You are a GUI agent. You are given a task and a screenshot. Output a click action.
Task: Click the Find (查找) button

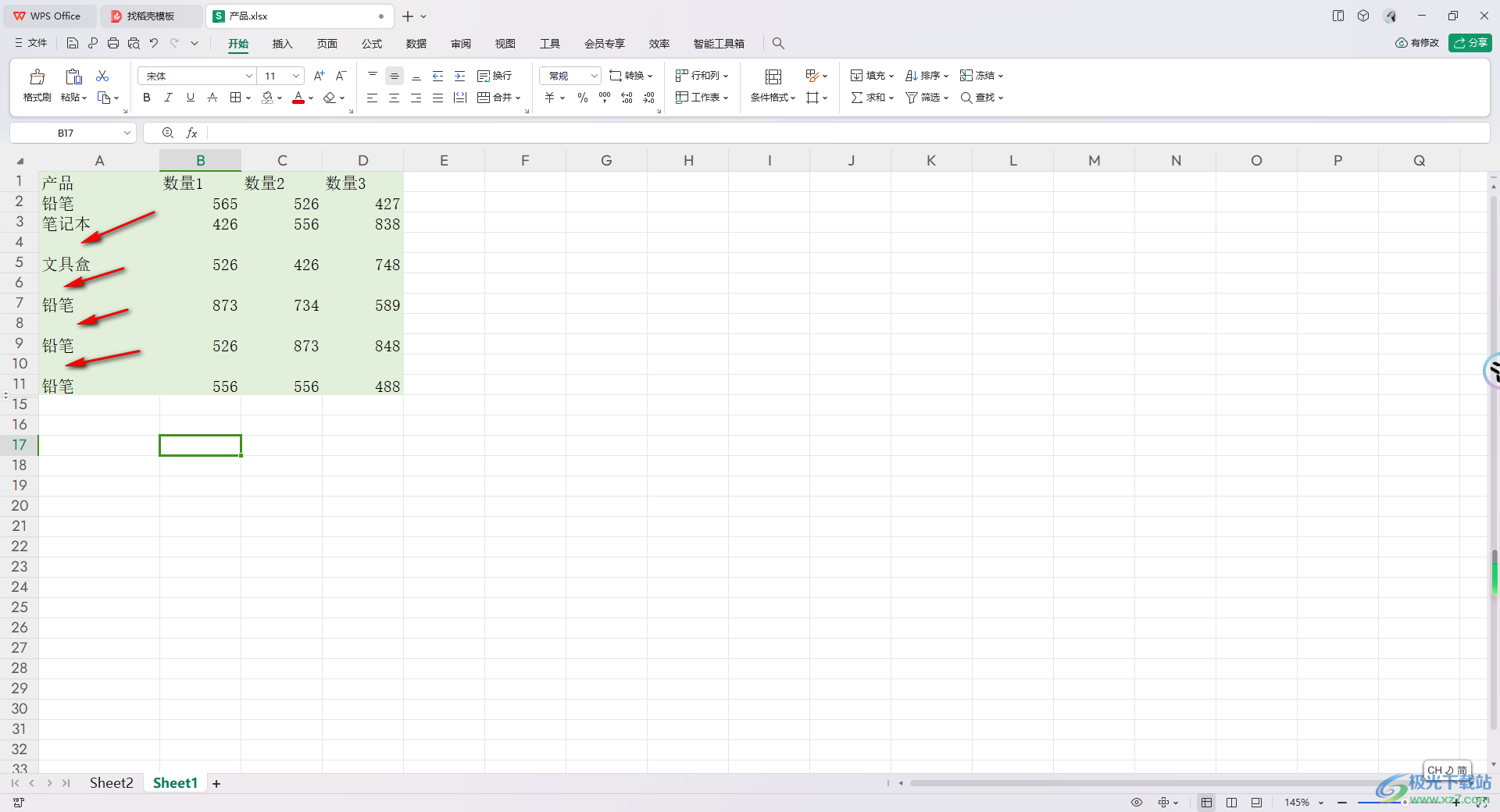(x=981, y=98)
